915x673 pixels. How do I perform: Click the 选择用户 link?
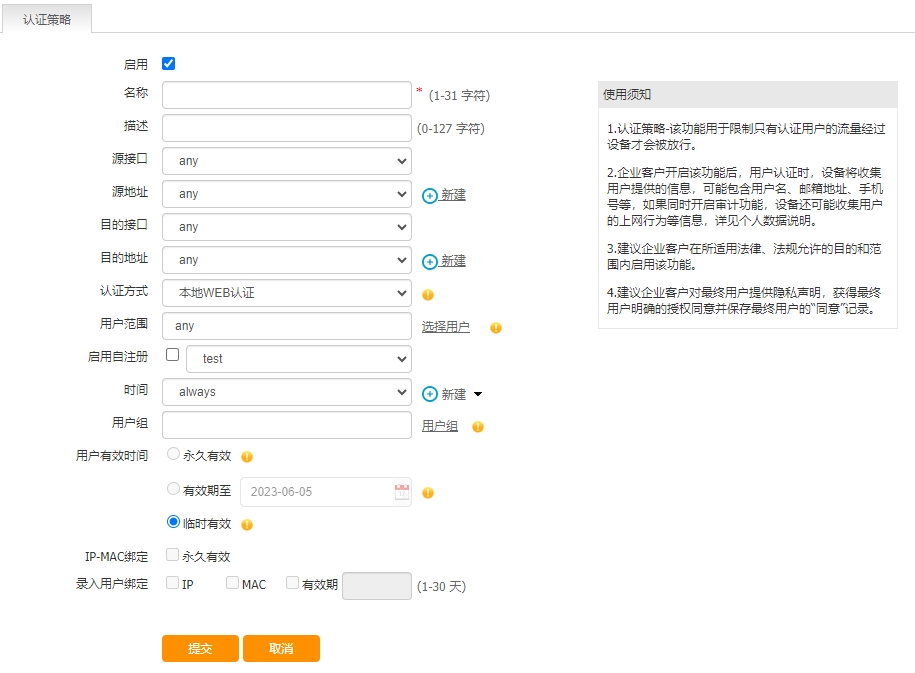448,327
